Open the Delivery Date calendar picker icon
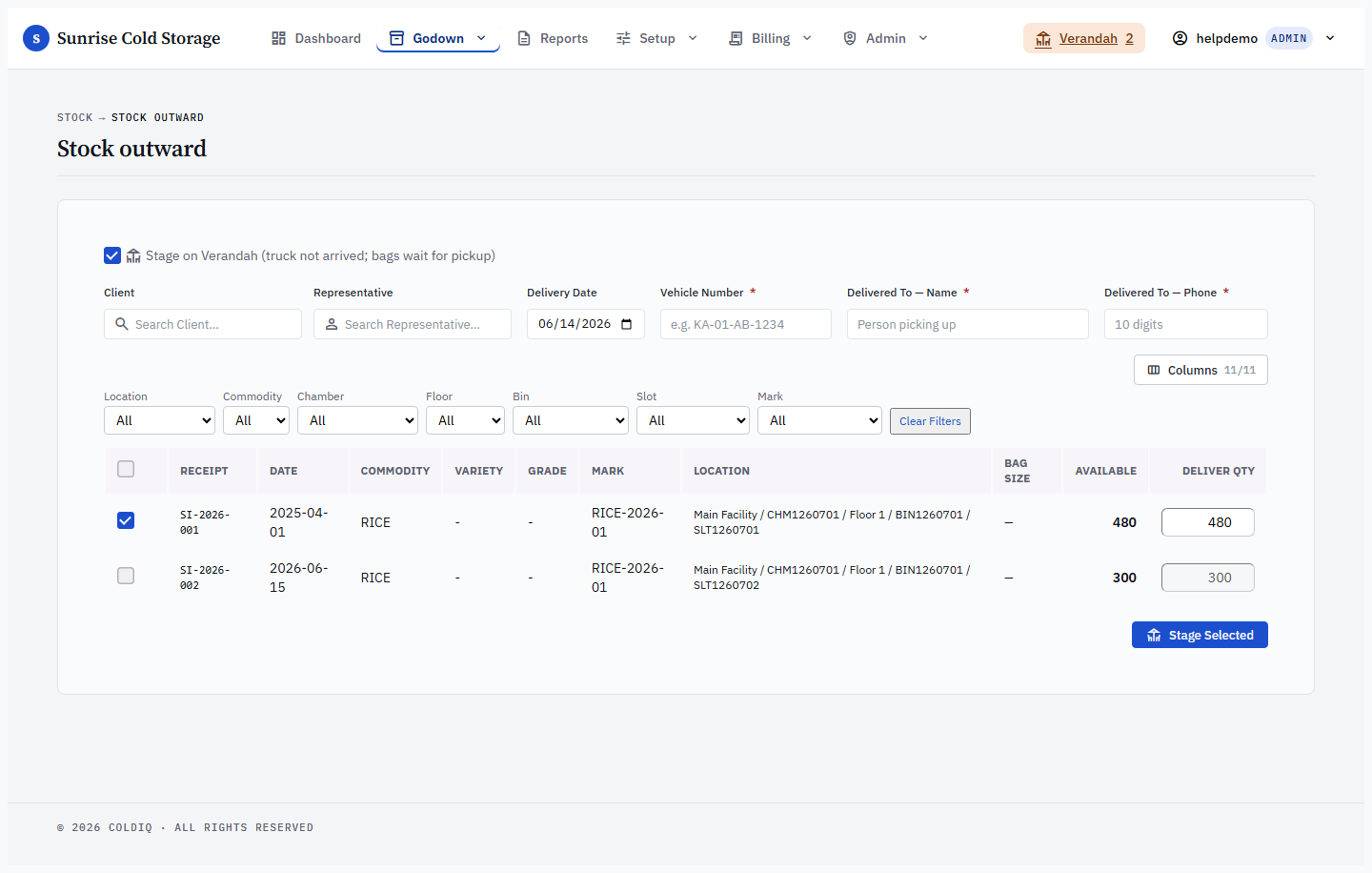 pyautogui.click(x=627, y=324)
